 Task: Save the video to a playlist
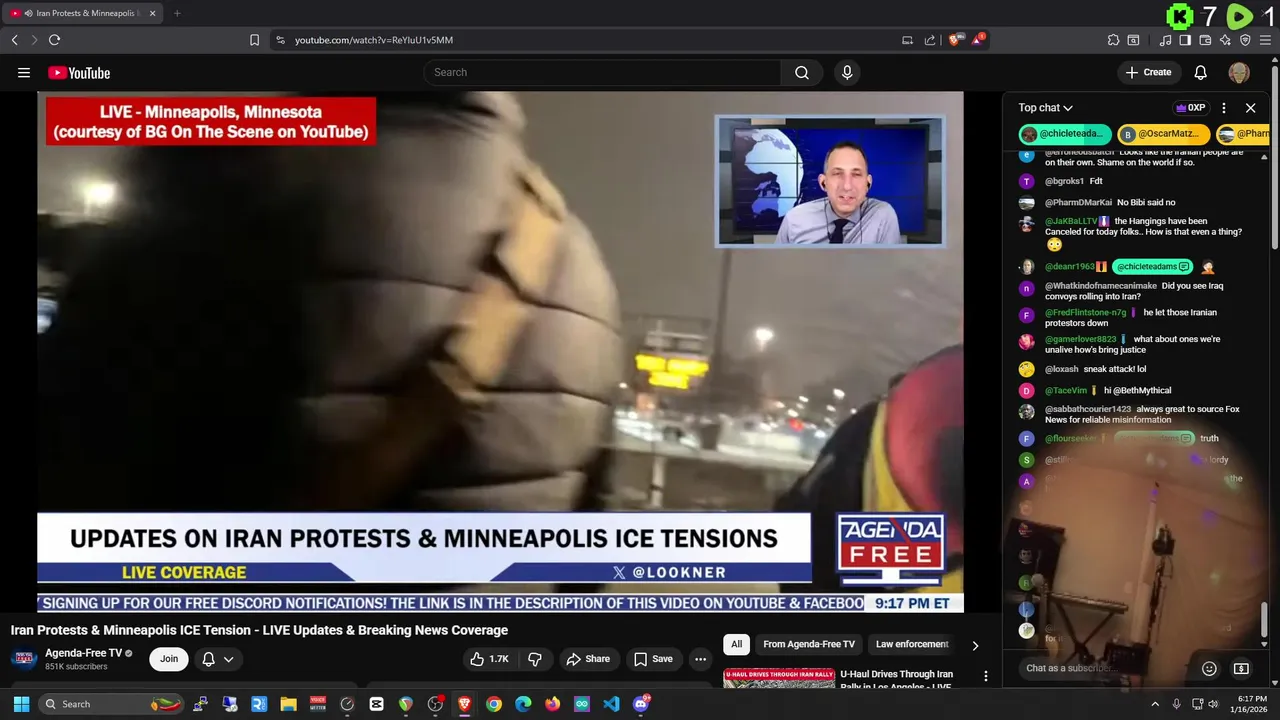point(653,659)
